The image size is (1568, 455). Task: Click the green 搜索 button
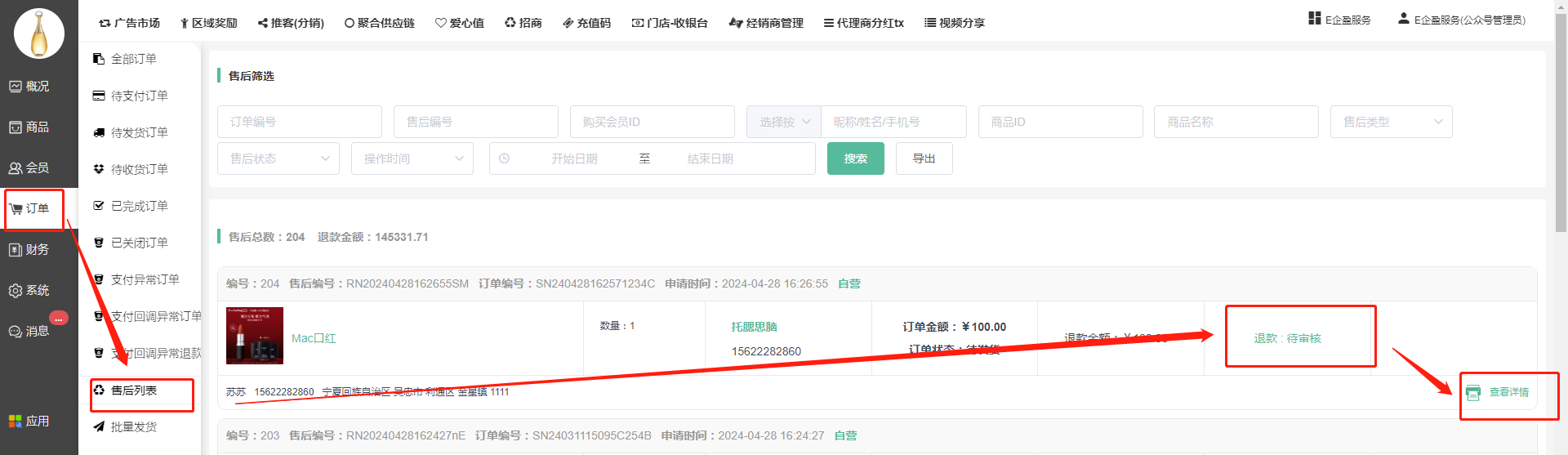pos(855,158)
